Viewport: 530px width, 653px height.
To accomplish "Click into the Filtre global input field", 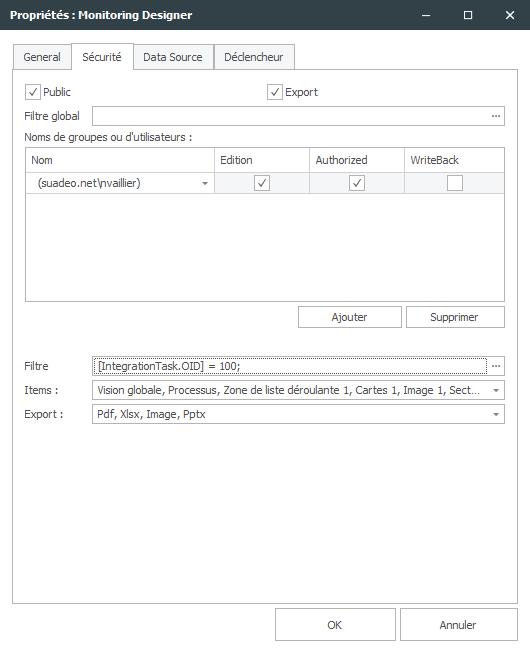I will [x=290, y=116].
